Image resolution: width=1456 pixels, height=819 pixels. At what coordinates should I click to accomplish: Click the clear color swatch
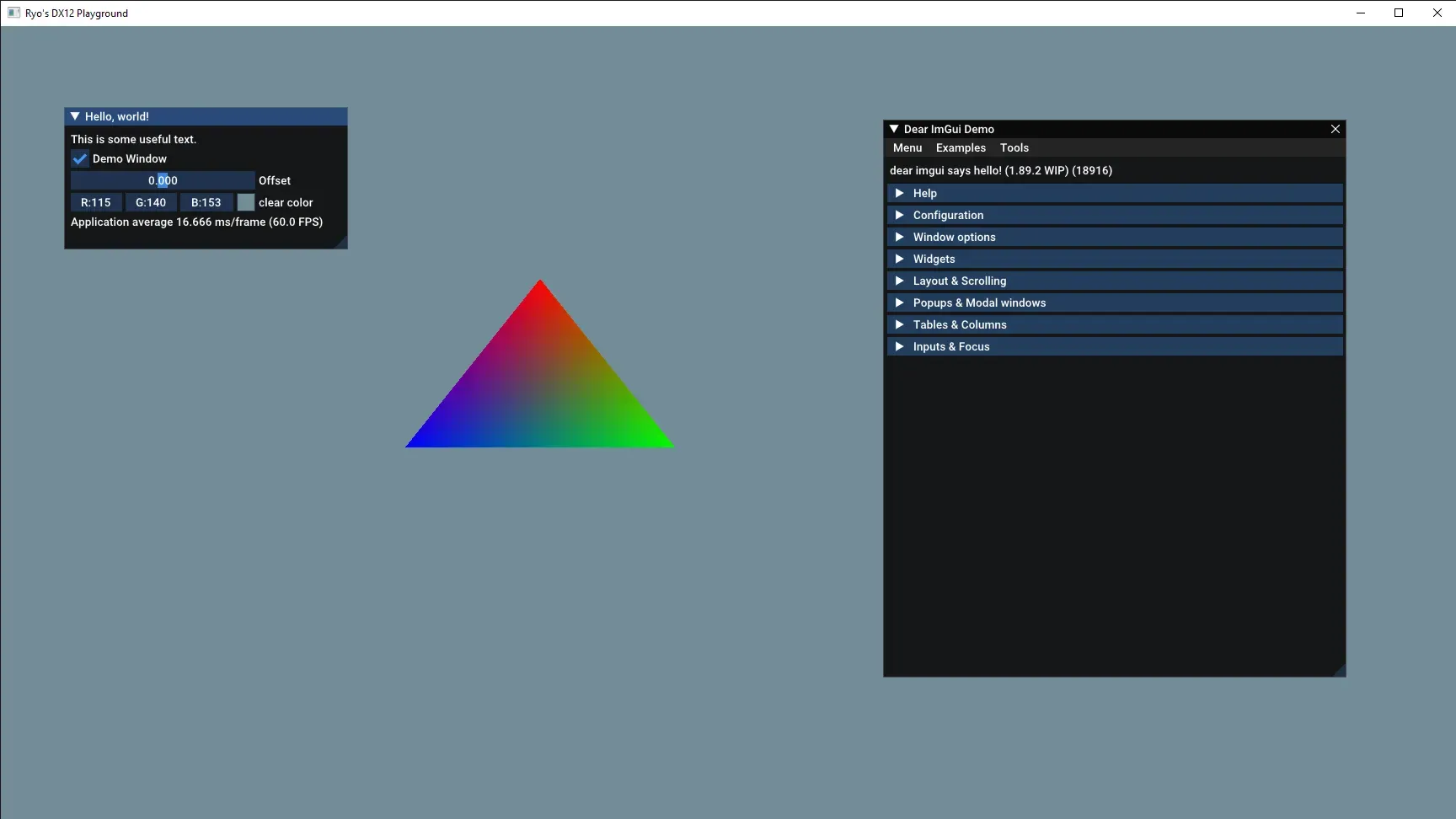[245, 202]
